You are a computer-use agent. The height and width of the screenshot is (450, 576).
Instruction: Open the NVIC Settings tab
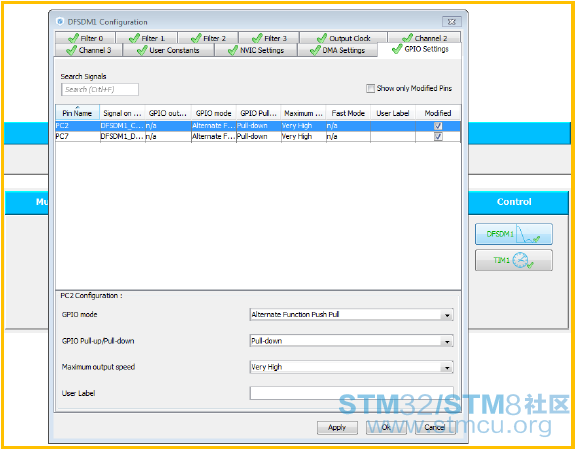[256, 50]
